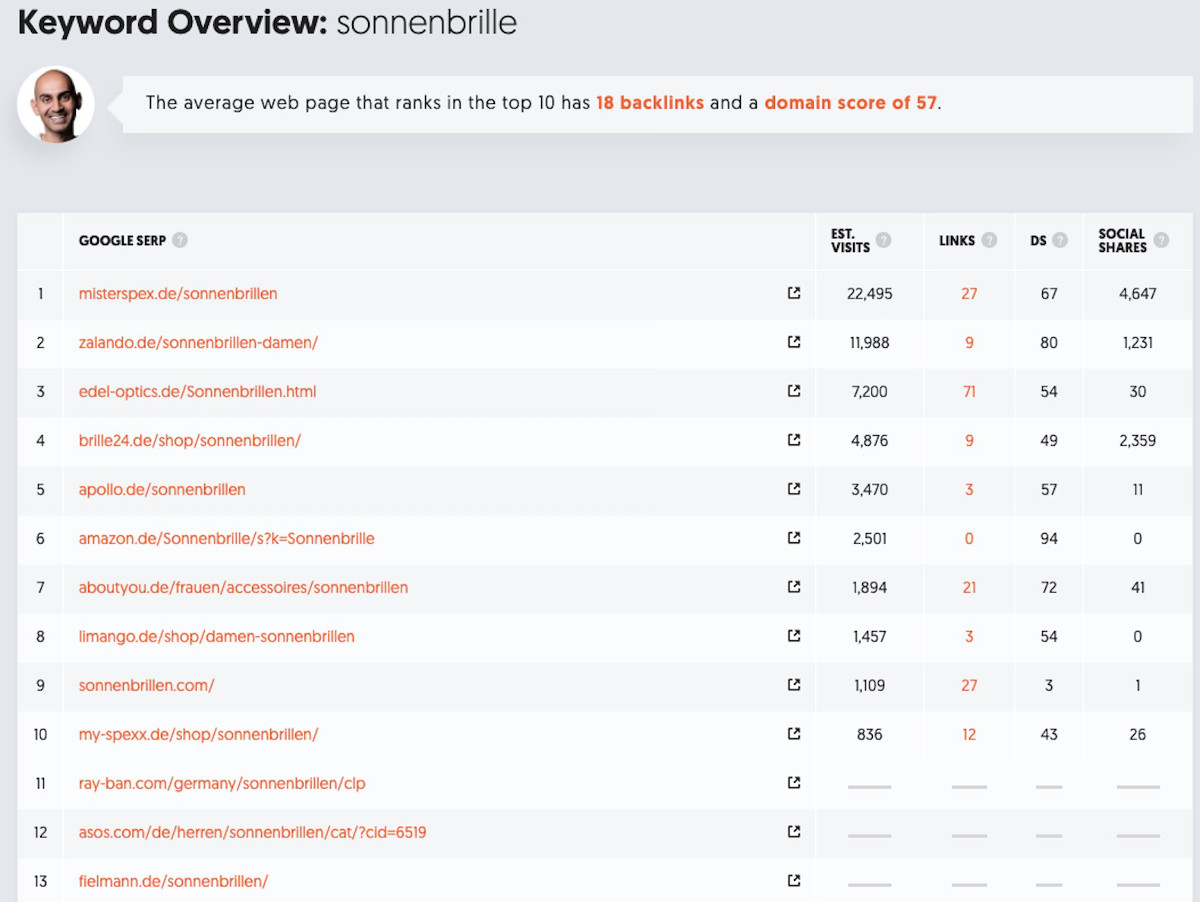This screenshot has height=902, width=1200.
Task: Select the 22,495 estimated visits value
Action: click(870, 294)
